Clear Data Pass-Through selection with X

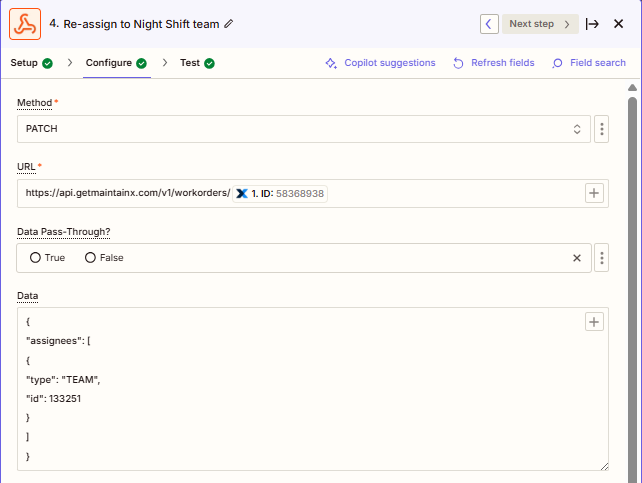(576, 258)
